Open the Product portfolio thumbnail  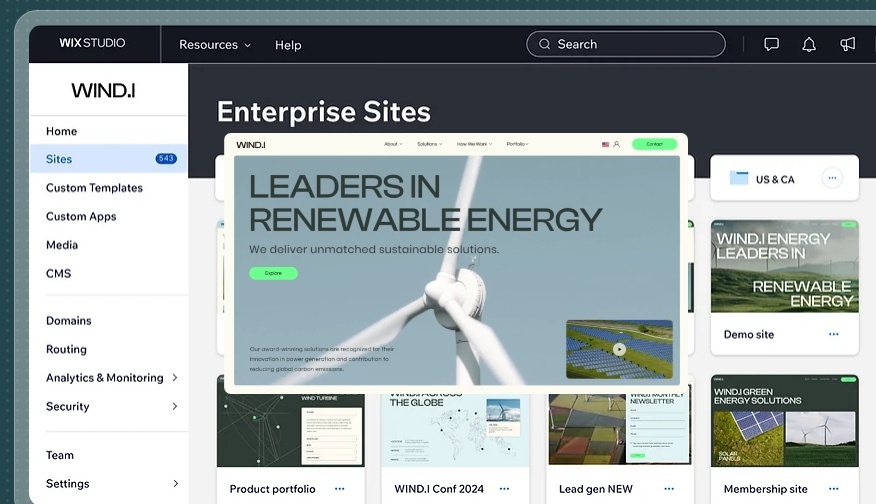(x=291, y=429)
